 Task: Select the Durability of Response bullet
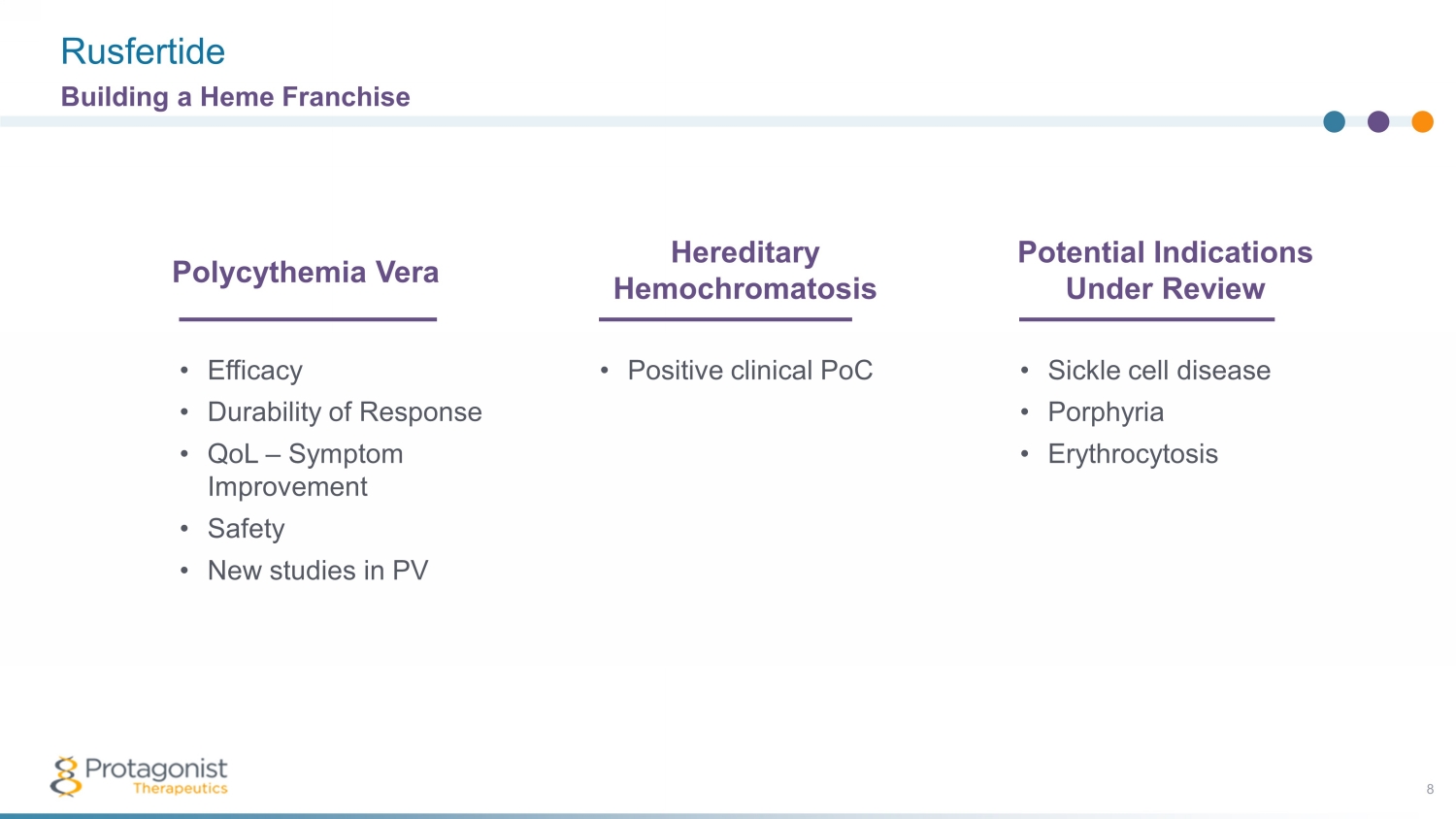point(345,412)
